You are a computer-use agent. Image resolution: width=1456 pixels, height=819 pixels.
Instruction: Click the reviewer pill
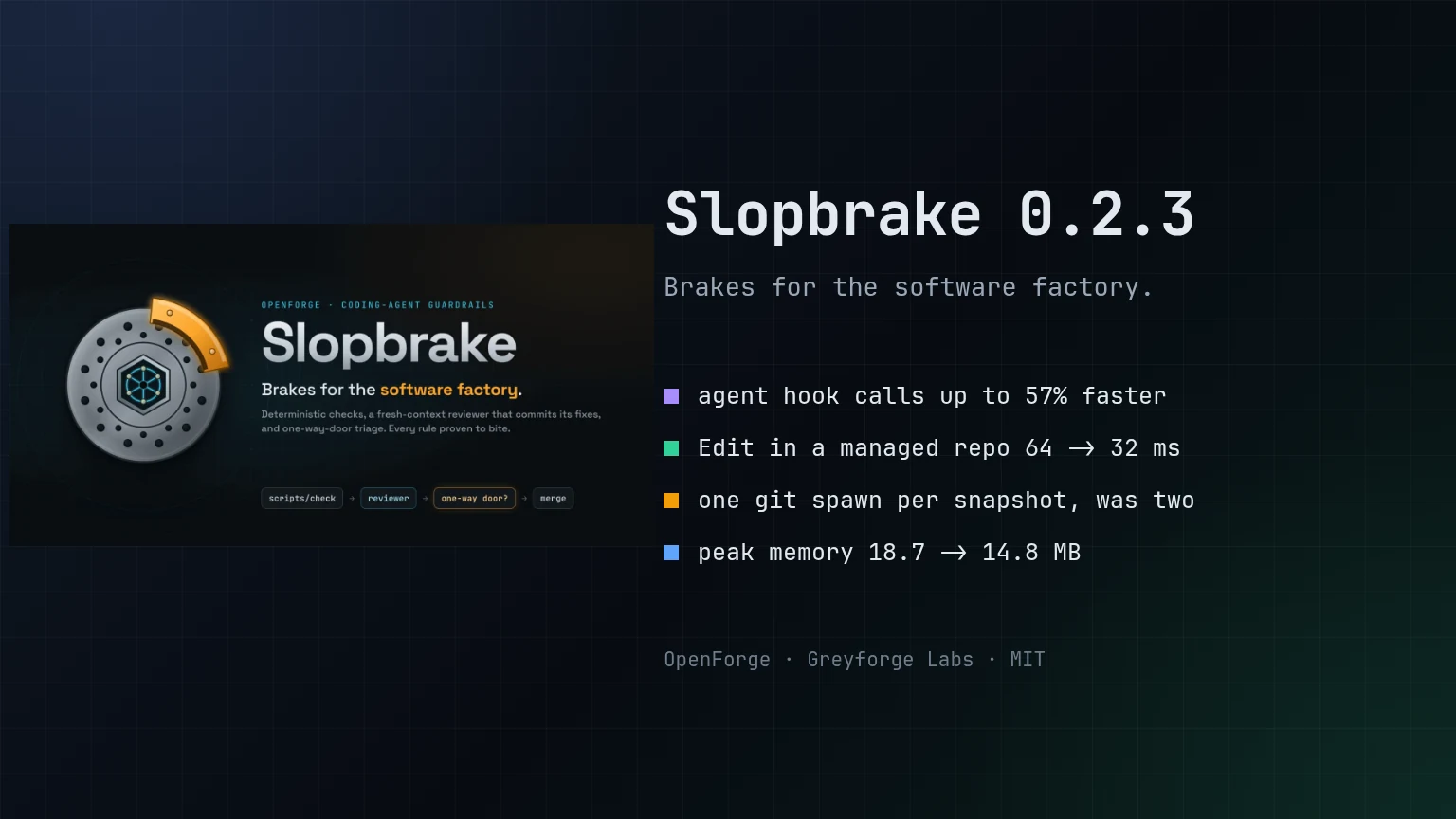(389, 499)
